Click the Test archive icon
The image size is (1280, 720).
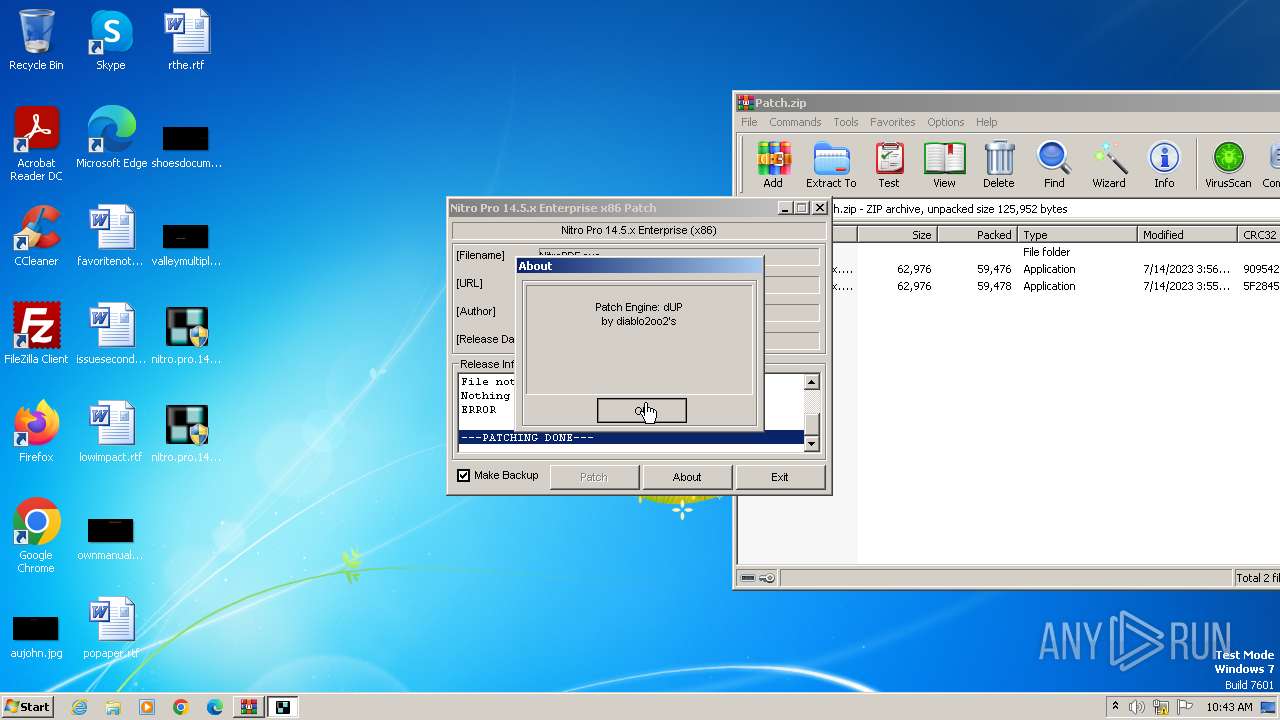888,164
